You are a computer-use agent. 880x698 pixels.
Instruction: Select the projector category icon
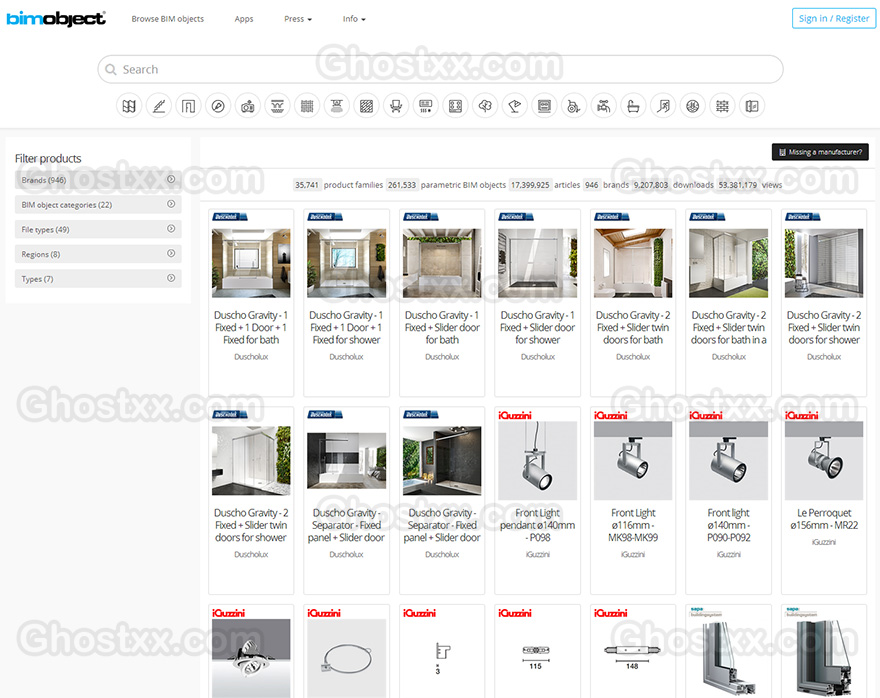248,106
